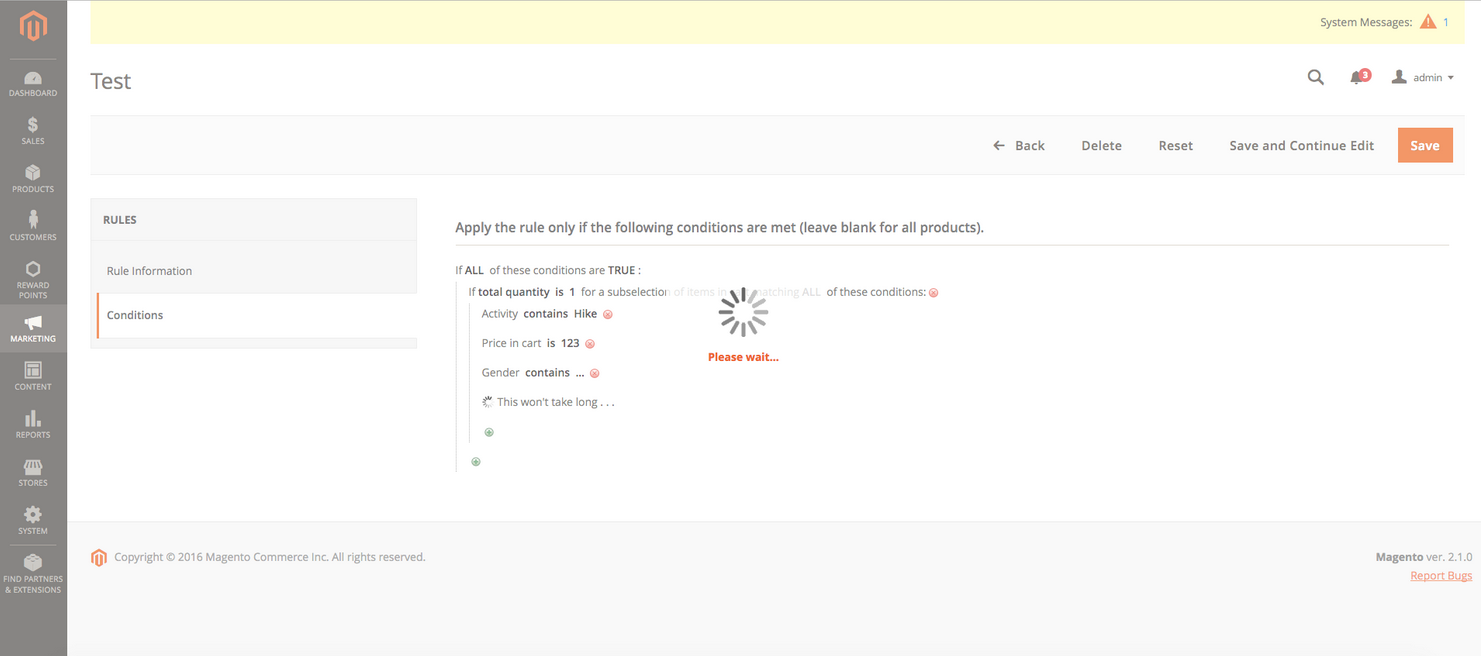The image size is (1481, 656).
Task: Save the Test rule
Action: click(1425, 144)
